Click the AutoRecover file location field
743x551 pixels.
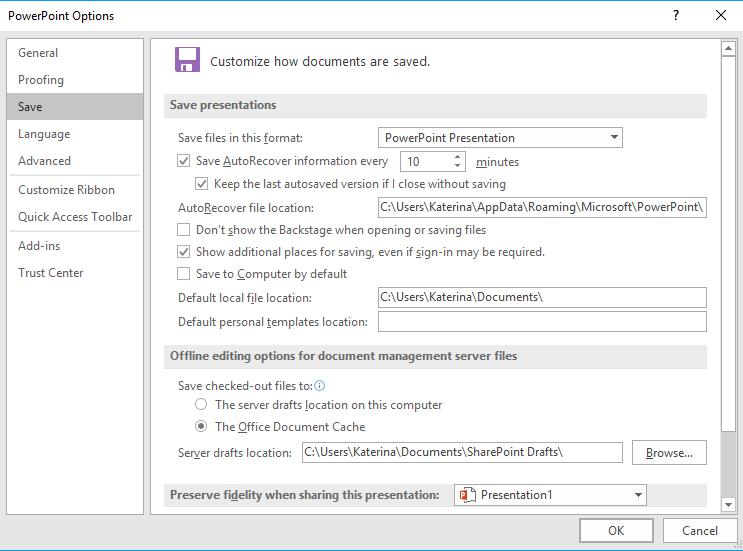click(542, 208)
